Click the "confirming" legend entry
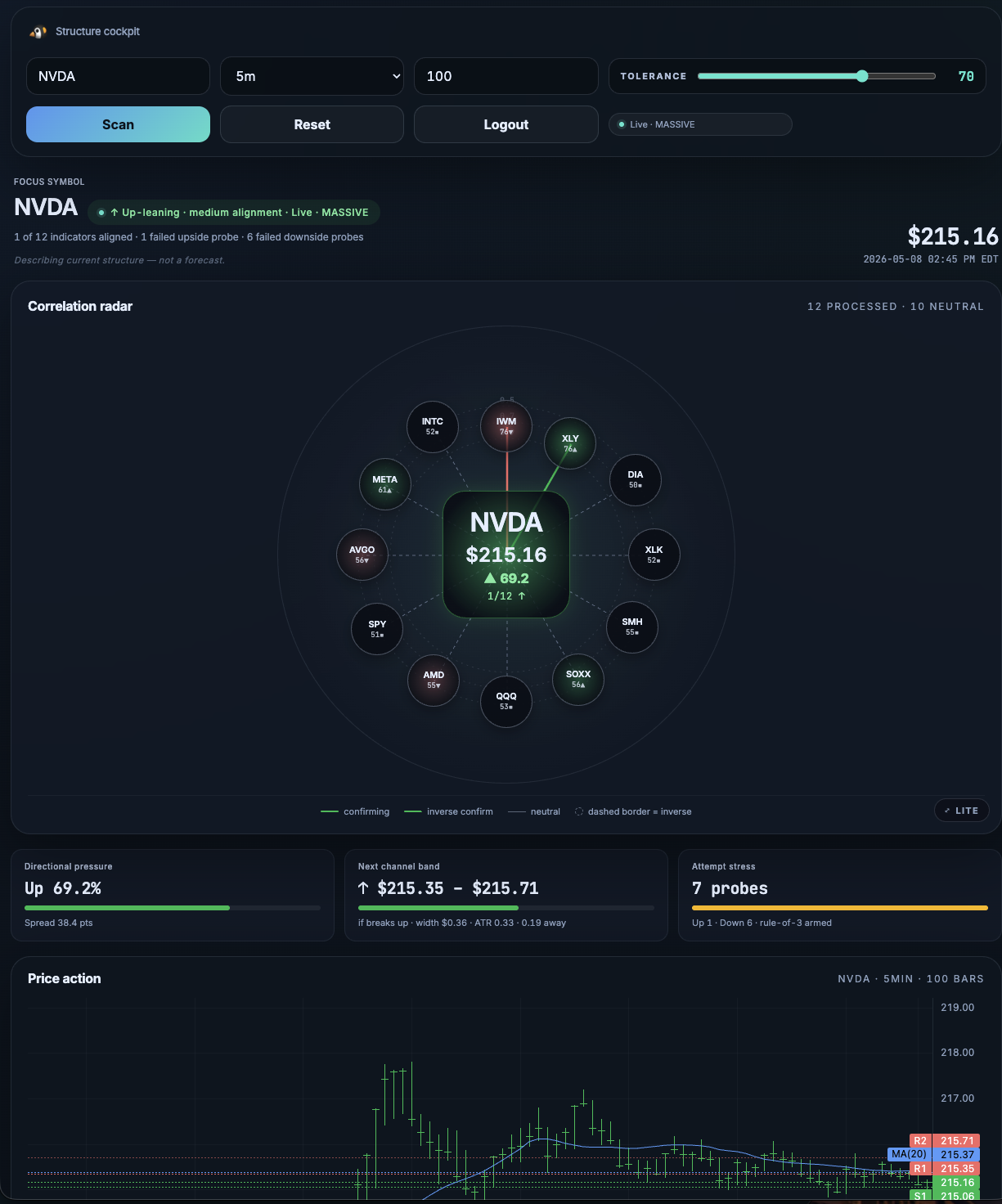The width and height of the screenshot is (1002, 1204). (356, 811)
